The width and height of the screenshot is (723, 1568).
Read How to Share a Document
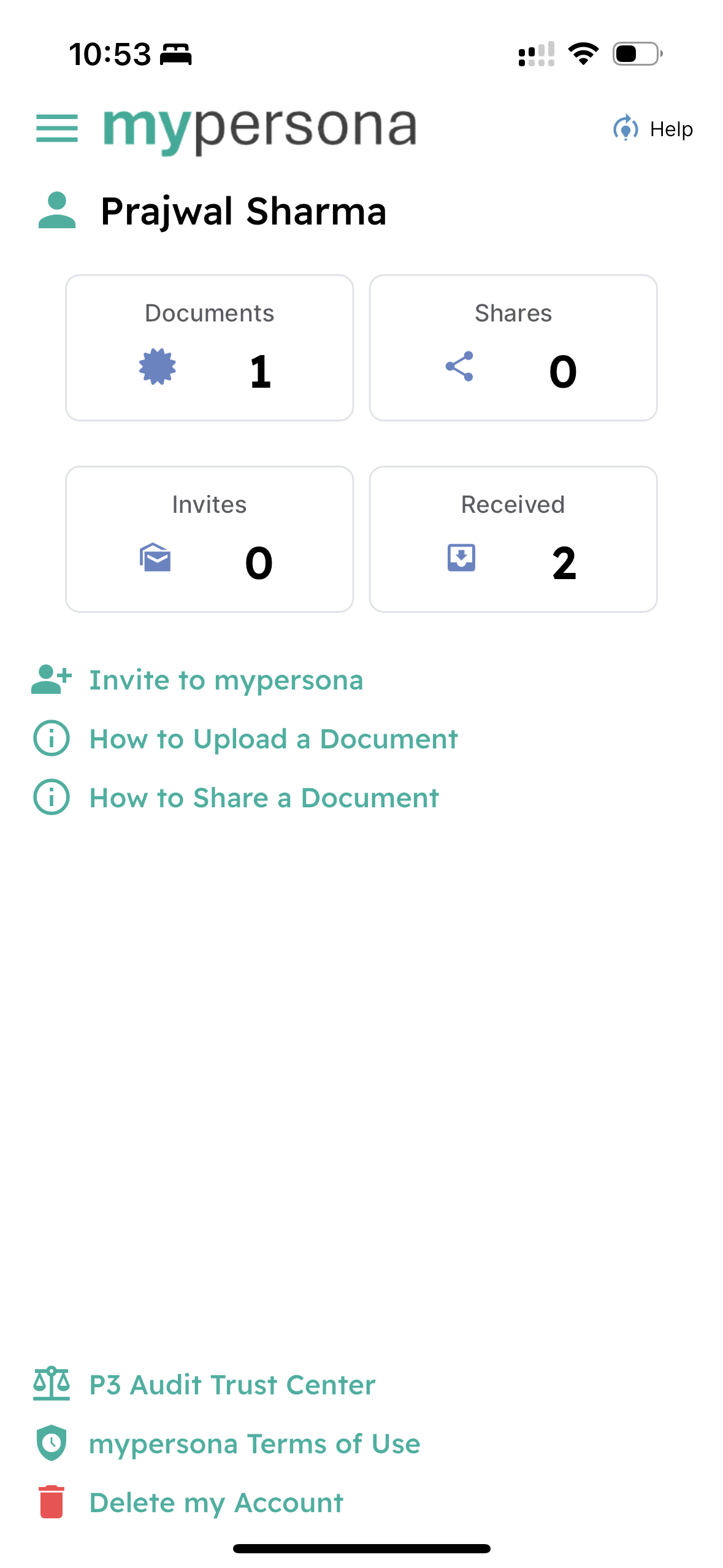point(264,798)
